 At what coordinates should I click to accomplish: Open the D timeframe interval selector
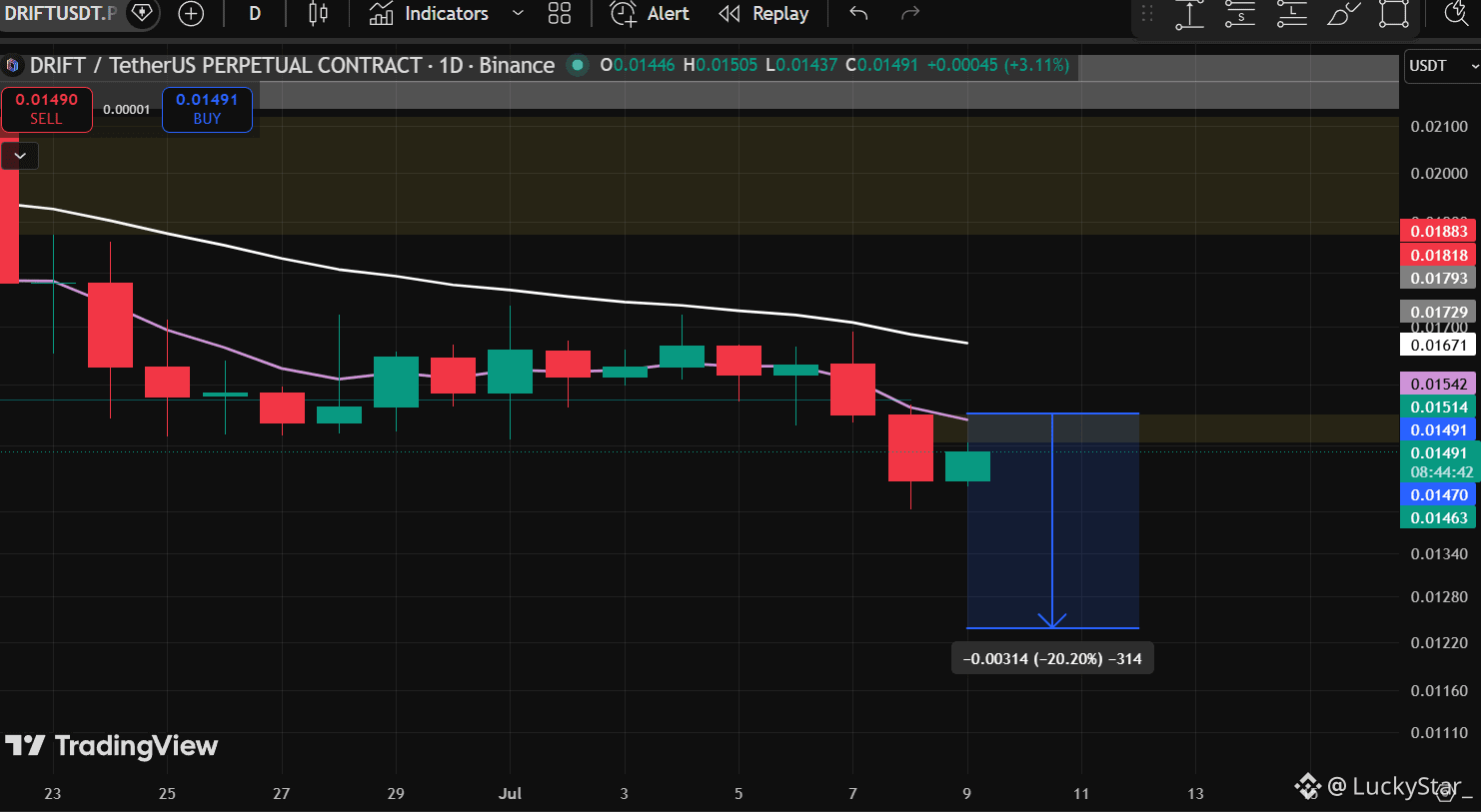coord(255,14)
